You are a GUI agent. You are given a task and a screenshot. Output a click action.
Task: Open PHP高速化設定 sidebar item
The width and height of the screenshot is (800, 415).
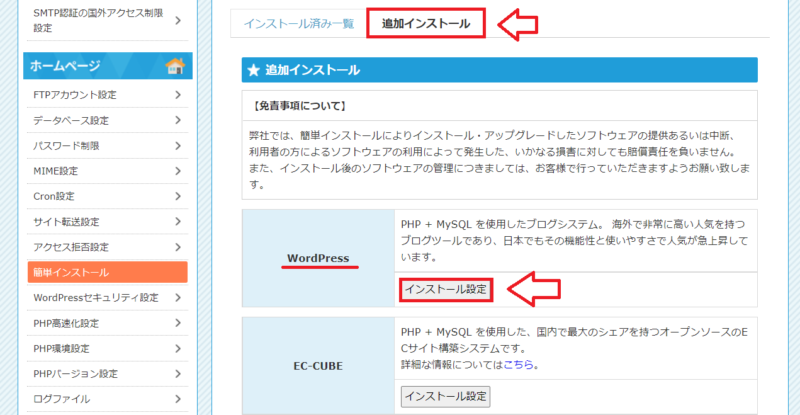(107, 323)
